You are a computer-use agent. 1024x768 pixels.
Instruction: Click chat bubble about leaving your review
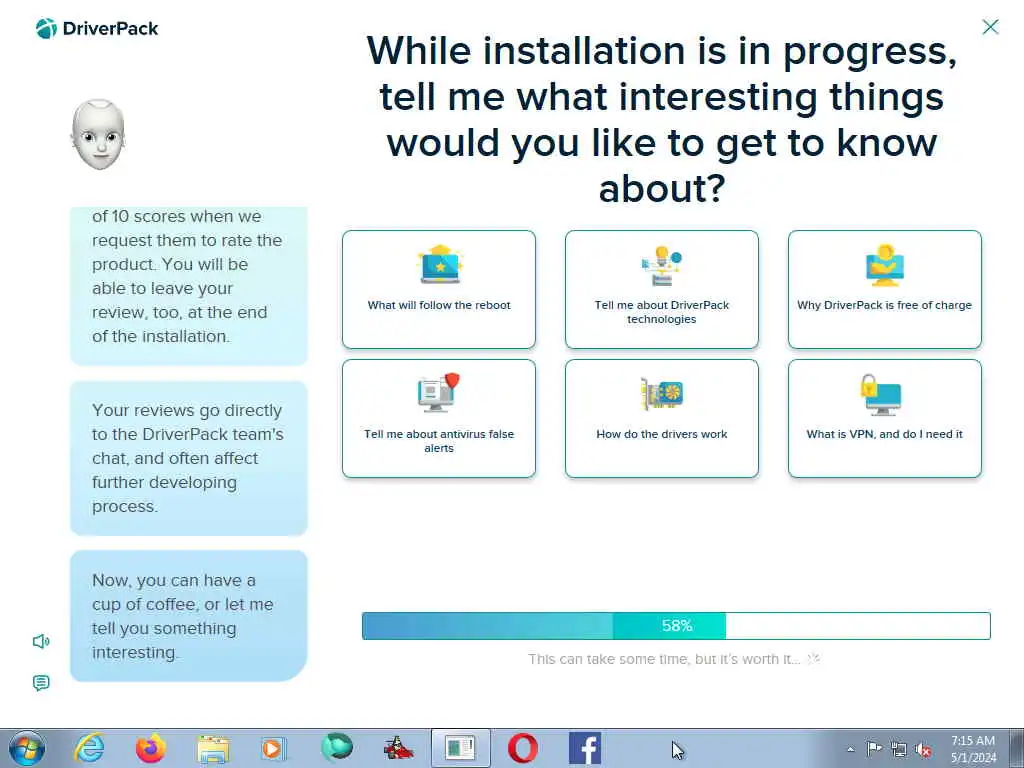[x=189, y=286]
